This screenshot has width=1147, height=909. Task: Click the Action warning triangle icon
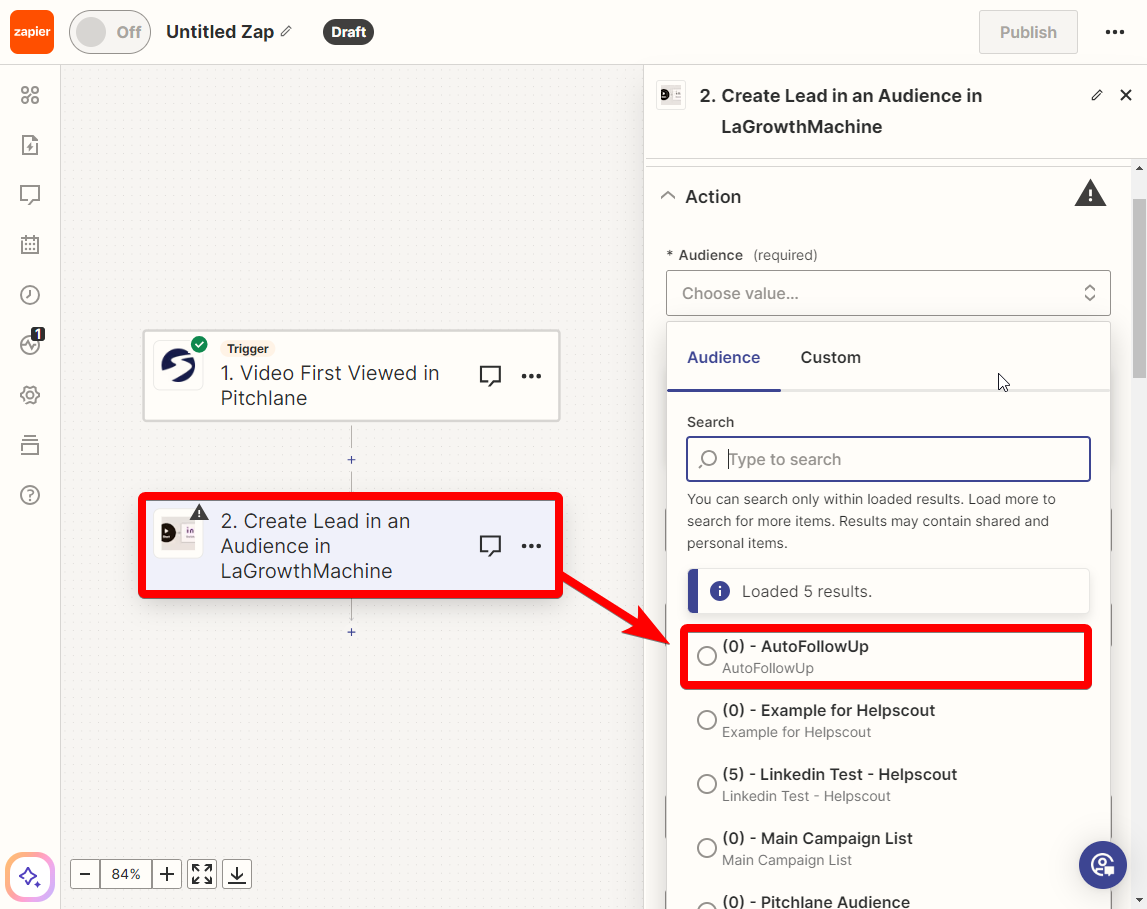[x=1090, y=194]
